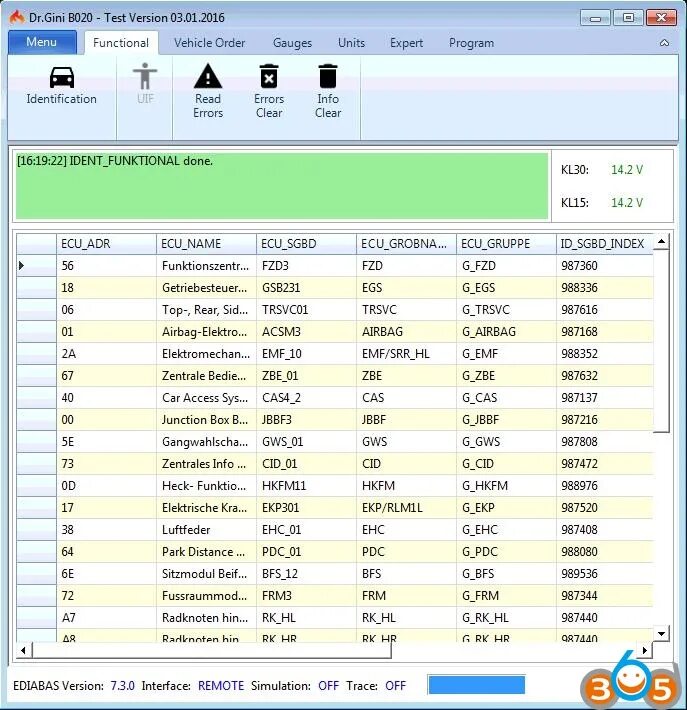Screen dimensions: 687x710
Task: Click the ECU_SGBD column header
Action: (307, 244)
